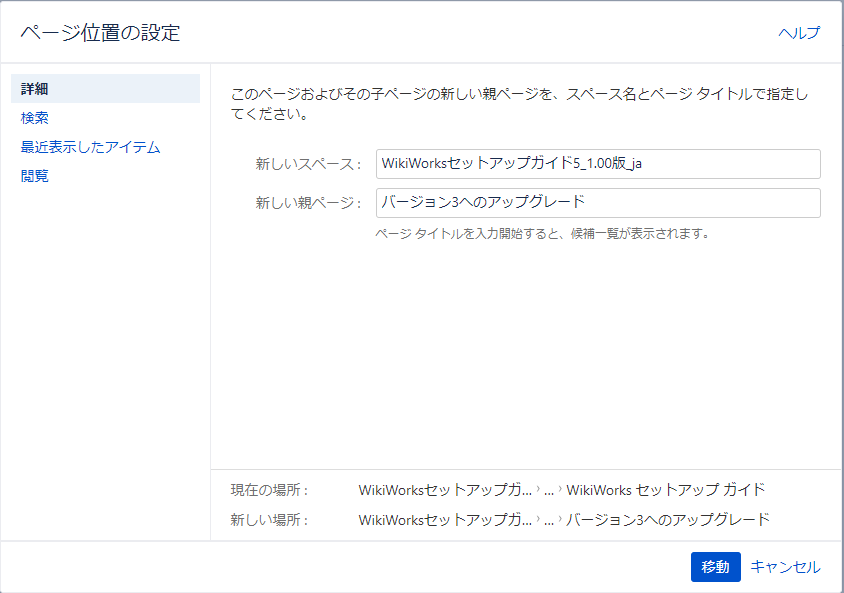Screen dimensions: 844x593
Task: Click the 新しいスペース field label
Action: [308, 165]
